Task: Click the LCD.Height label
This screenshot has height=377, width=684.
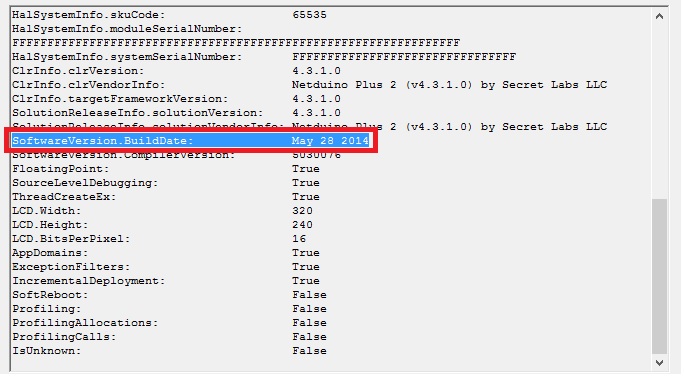Action: tap(50, 225)
